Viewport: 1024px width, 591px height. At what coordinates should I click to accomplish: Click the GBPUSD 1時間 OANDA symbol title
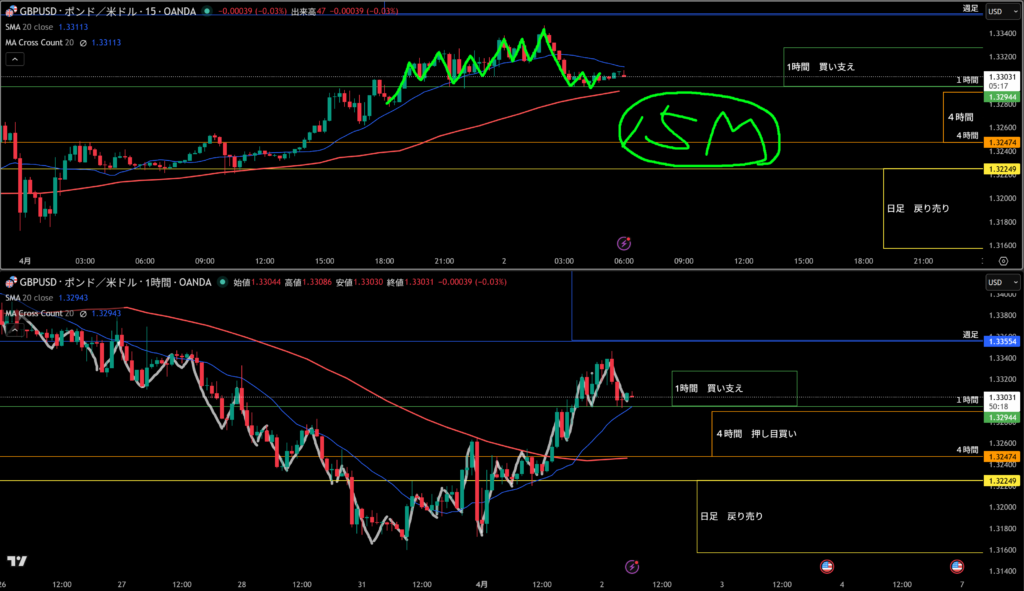112,283
